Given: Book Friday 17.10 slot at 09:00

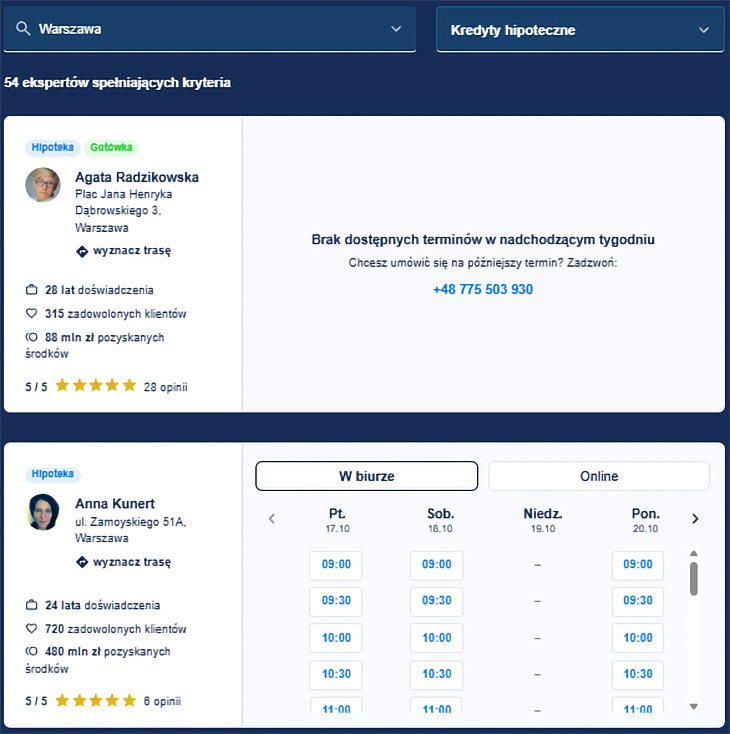Looking at the screenshot, I should 336,564.
